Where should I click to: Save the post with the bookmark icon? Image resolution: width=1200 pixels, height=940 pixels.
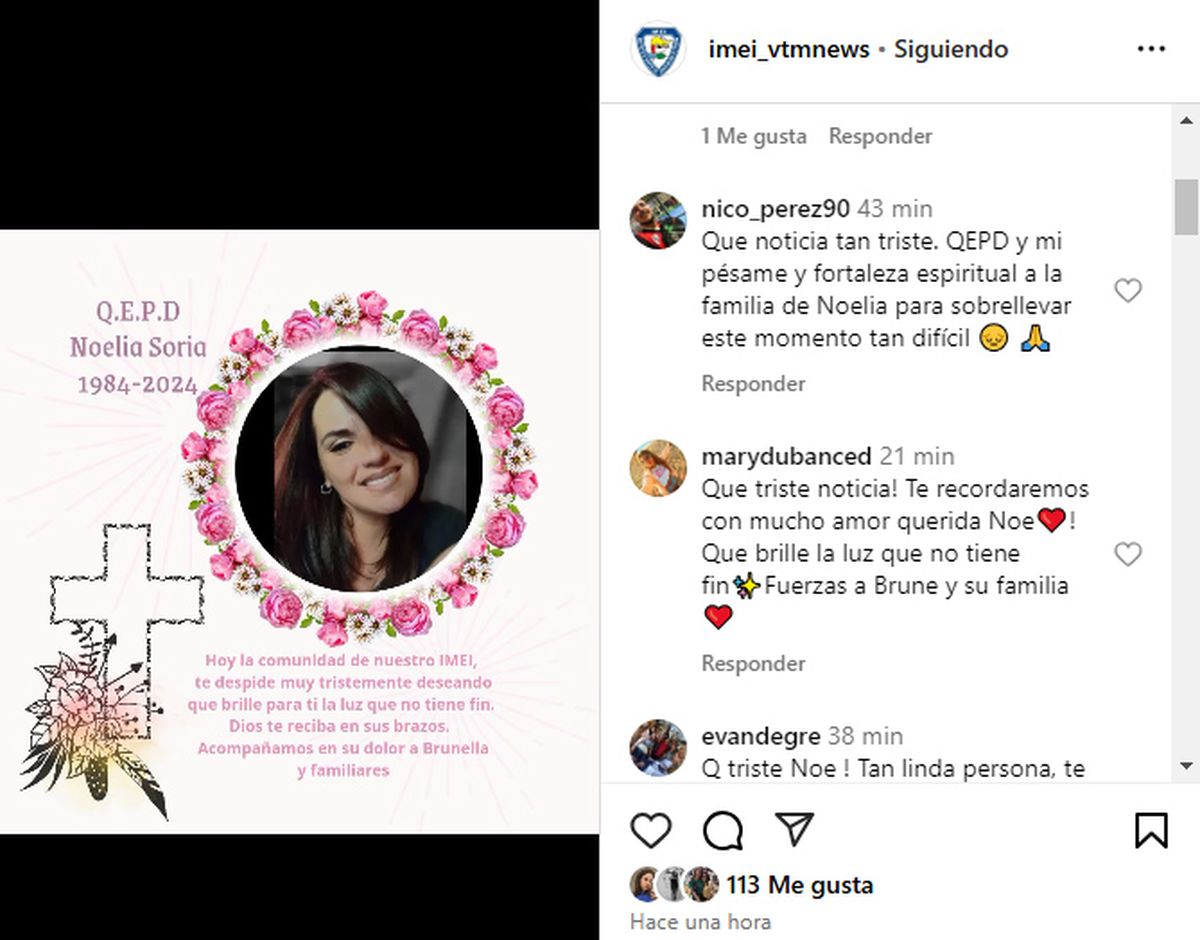(1151, 830)
